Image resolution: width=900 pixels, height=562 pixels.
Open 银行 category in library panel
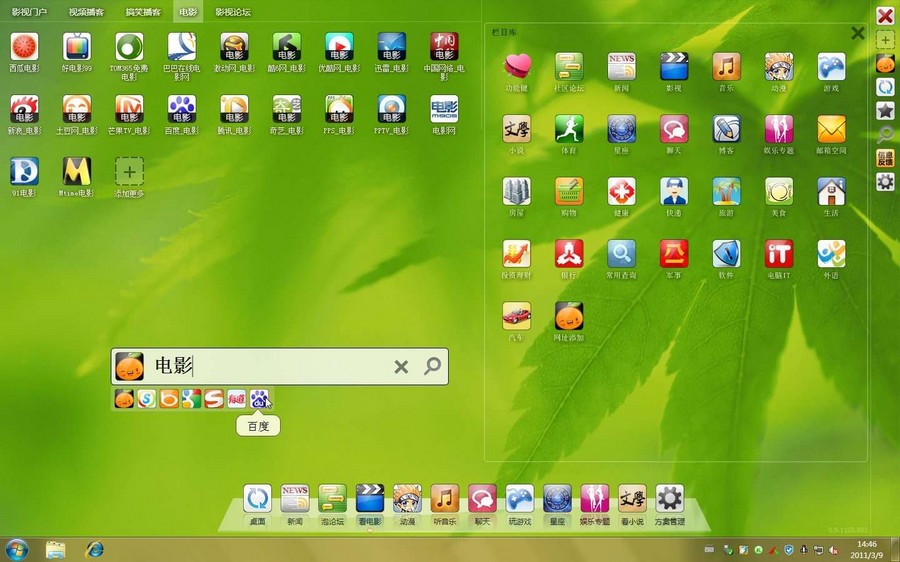pos(569,254)
